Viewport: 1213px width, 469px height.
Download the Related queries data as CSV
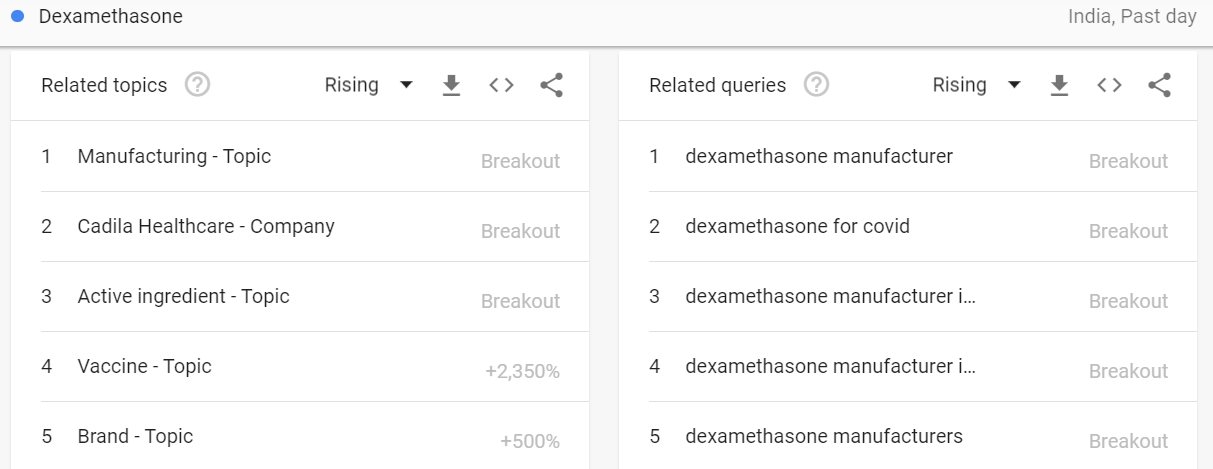[1059, 86]
